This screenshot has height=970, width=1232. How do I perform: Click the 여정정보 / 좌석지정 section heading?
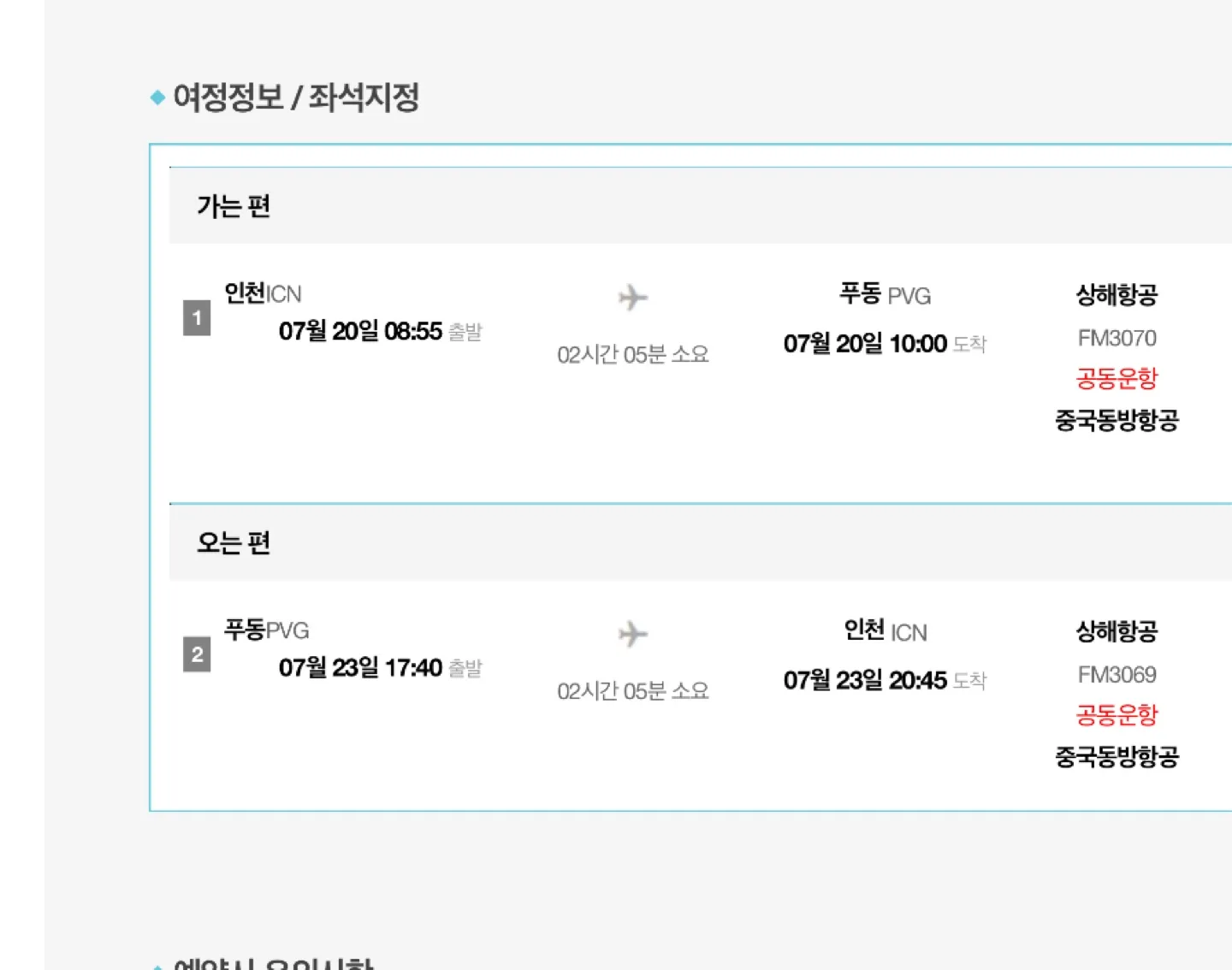(x=296, y=97)
